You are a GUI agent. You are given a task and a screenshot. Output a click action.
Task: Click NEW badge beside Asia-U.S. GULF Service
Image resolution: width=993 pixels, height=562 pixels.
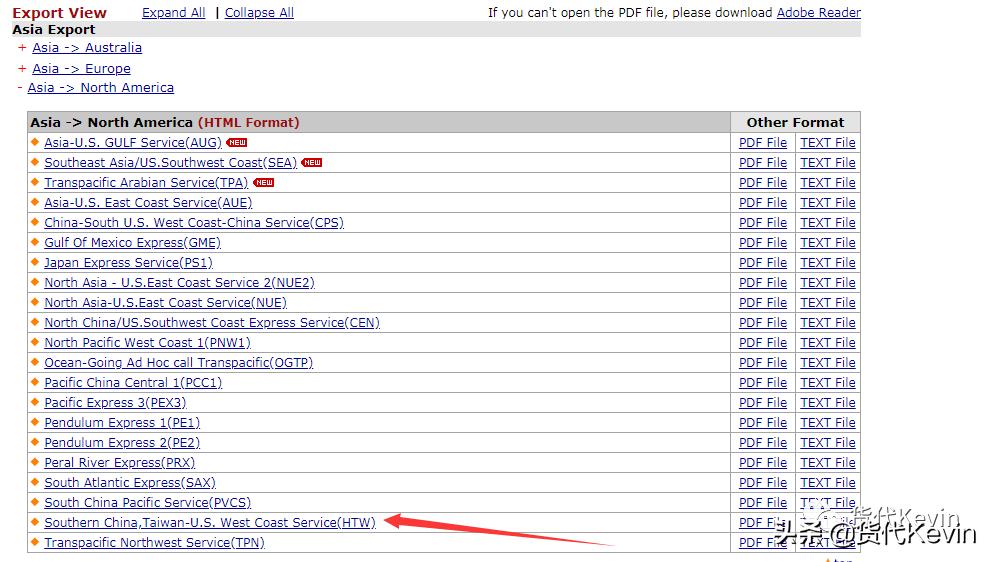pos(237,143)
